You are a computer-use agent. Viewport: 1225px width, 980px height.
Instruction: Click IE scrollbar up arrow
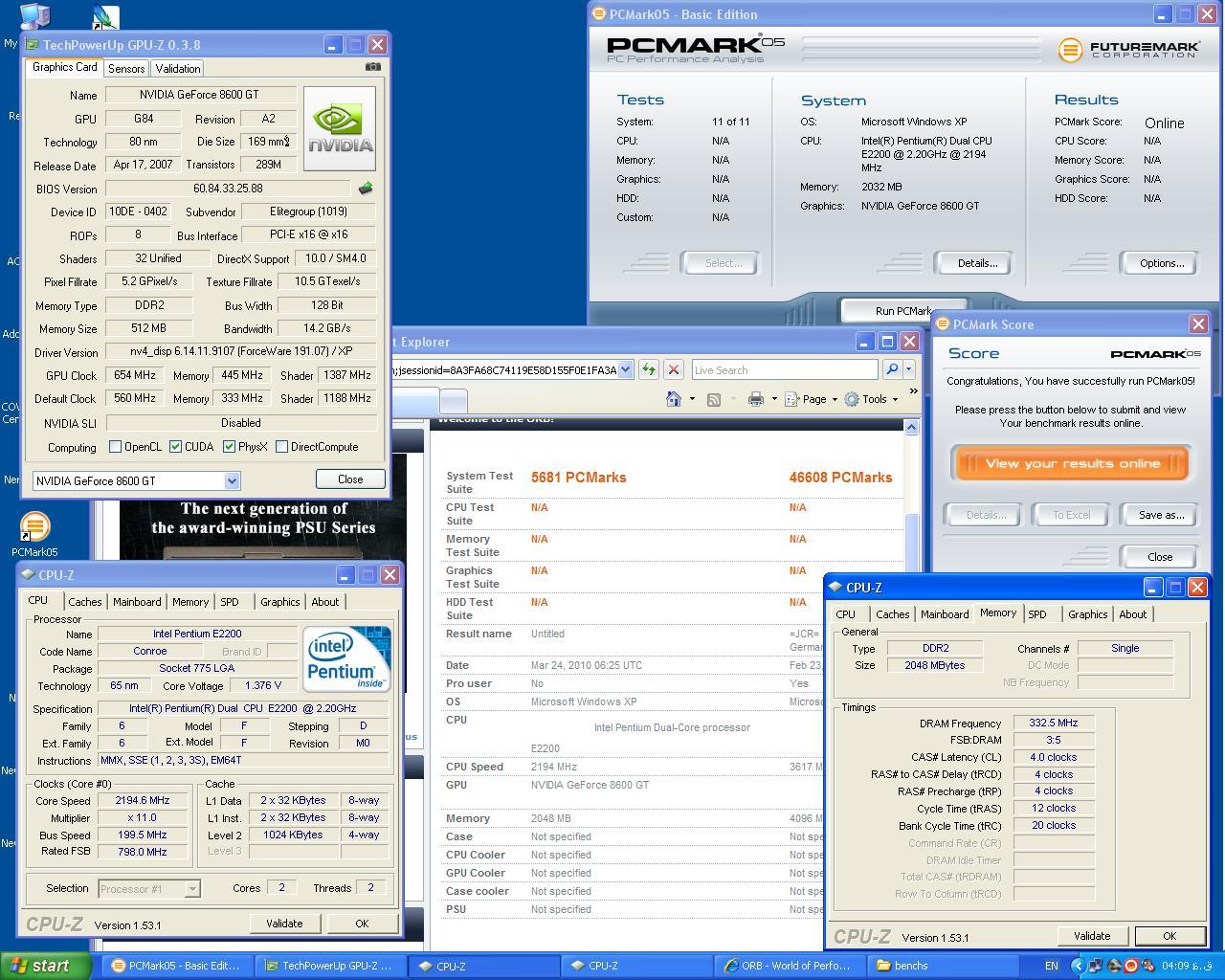(912, 428)
